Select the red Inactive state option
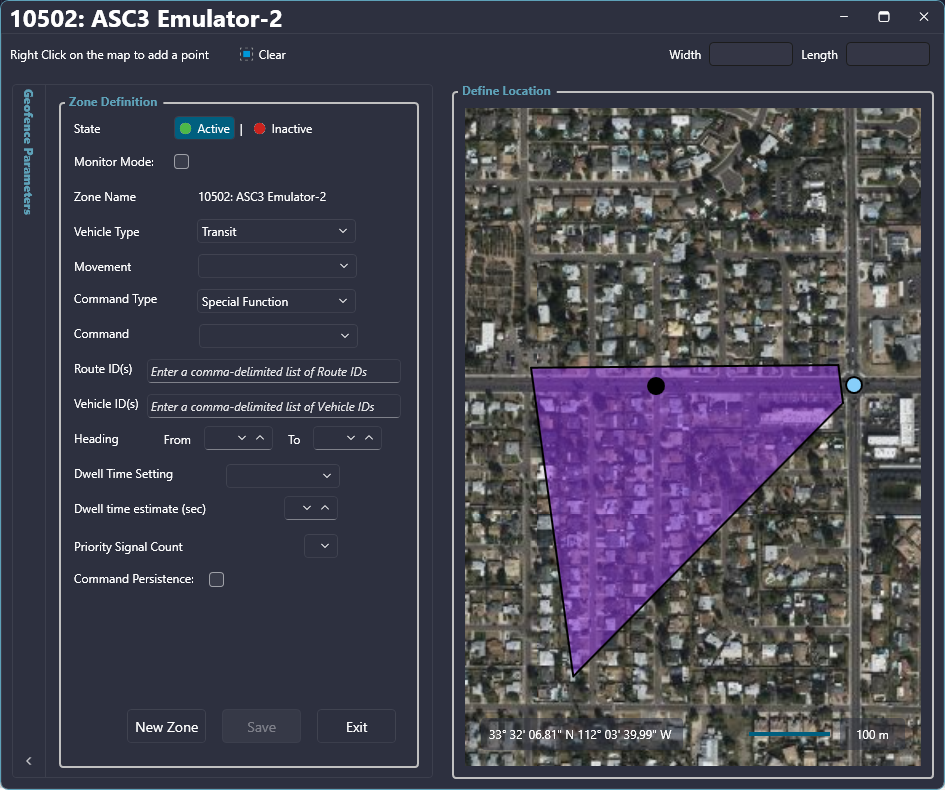This screenshot has width=945, height=790. 283,129
